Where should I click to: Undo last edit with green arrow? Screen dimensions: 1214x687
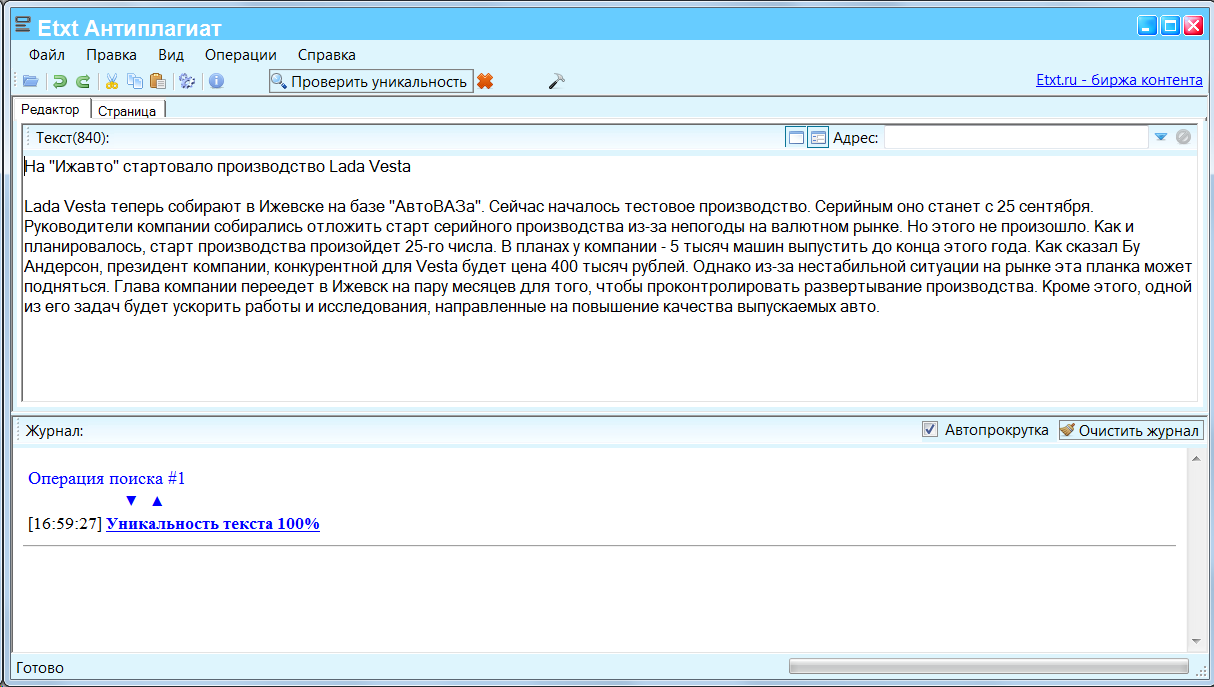coord(60,82)
